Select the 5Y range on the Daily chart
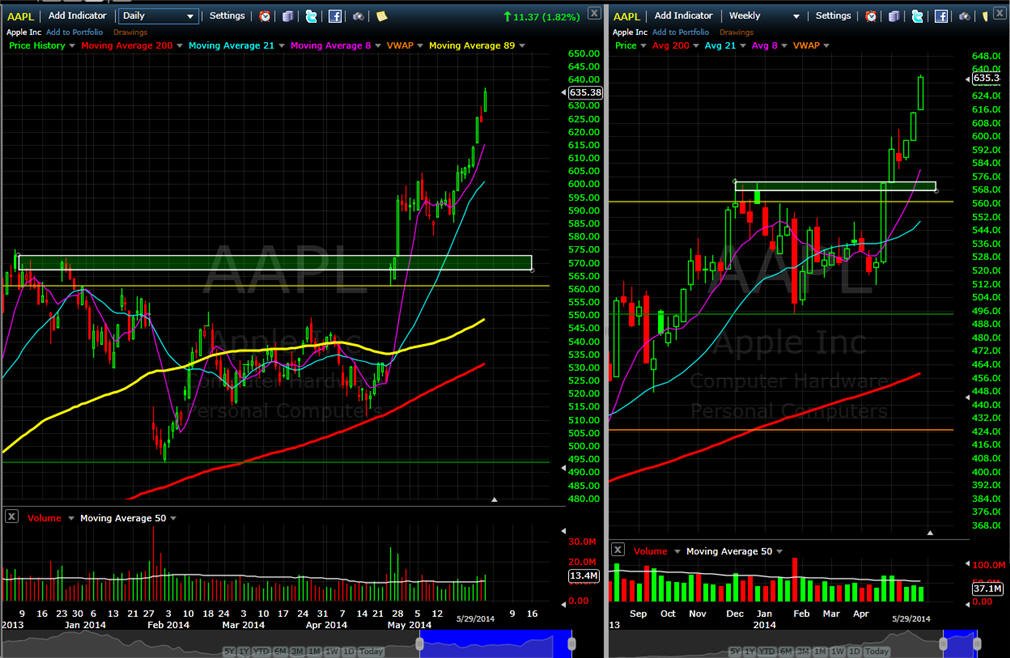The image size is (1010, 658). [229, 652]
